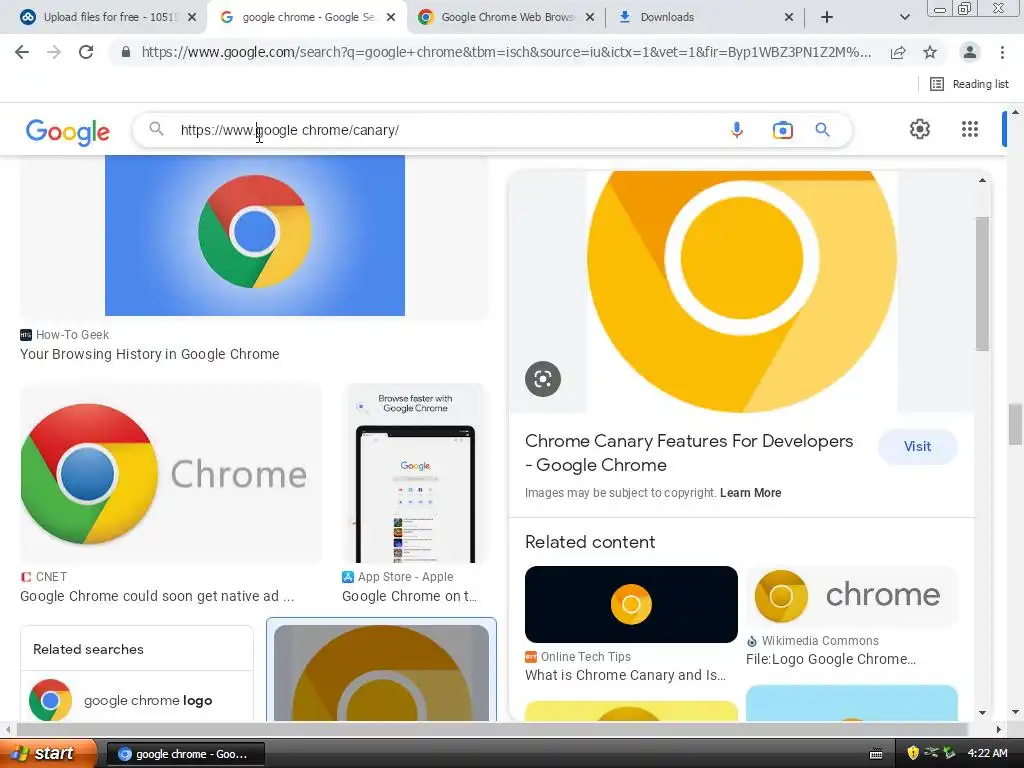Open the Windows start menu
1024x768 pixels.
(47, 753)
